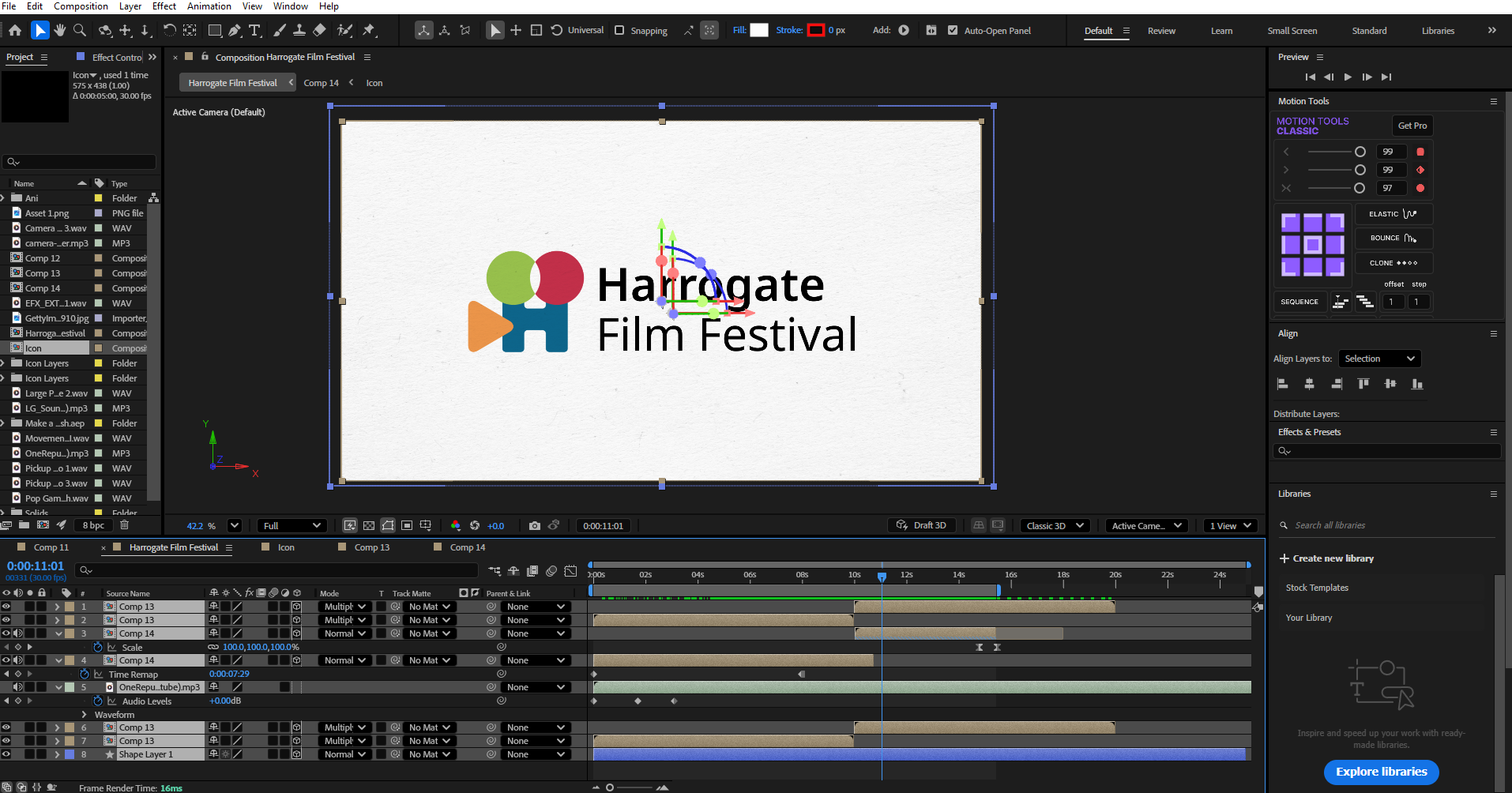The image size is (1512, 793).
Task: Open the Roto Brush tool
Action: tap(344, 30)
